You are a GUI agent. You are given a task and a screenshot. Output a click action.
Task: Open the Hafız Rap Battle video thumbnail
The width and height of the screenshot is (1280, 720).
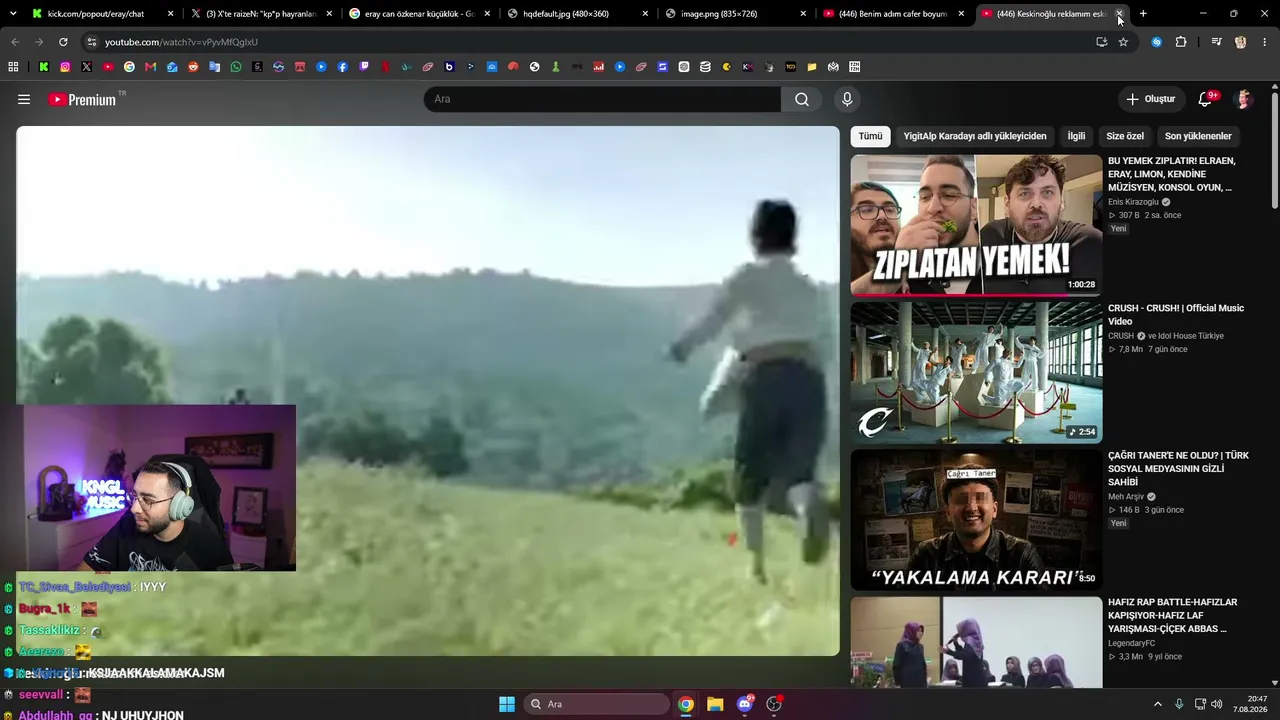pos(976,642)
